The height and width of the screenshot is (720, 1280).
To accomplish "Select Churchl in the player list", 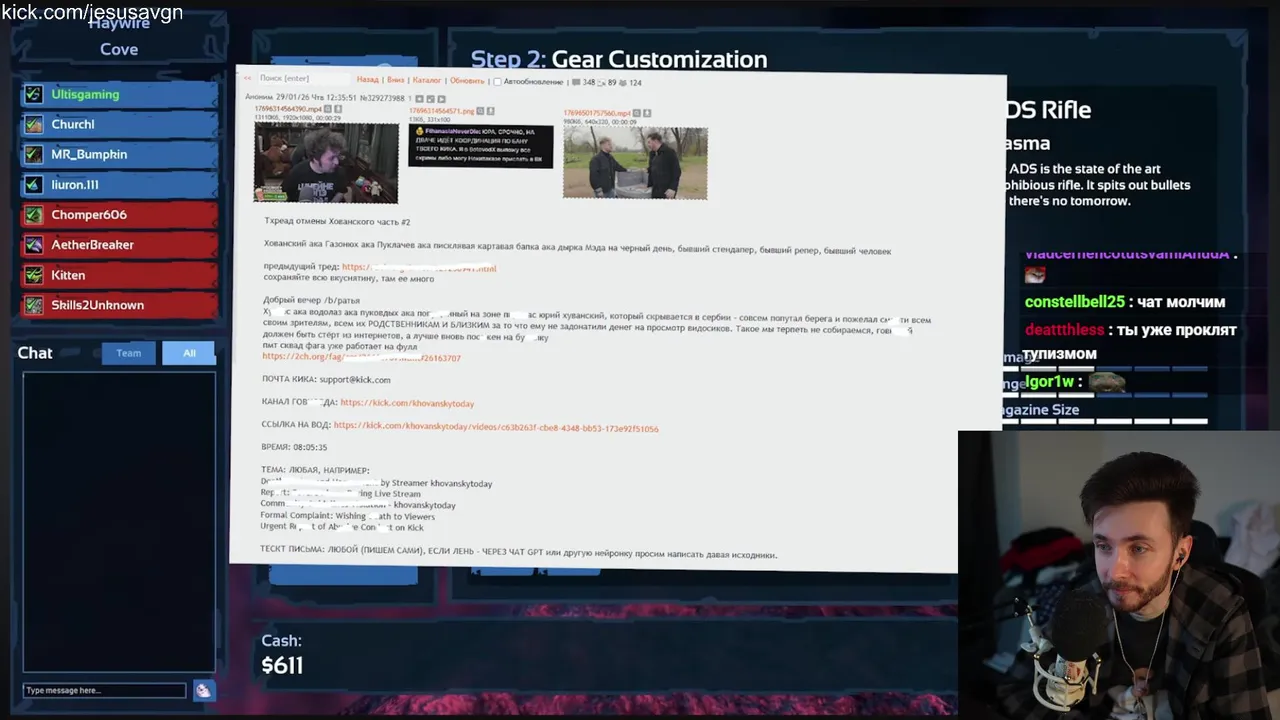I will click(x=119, y=124).
